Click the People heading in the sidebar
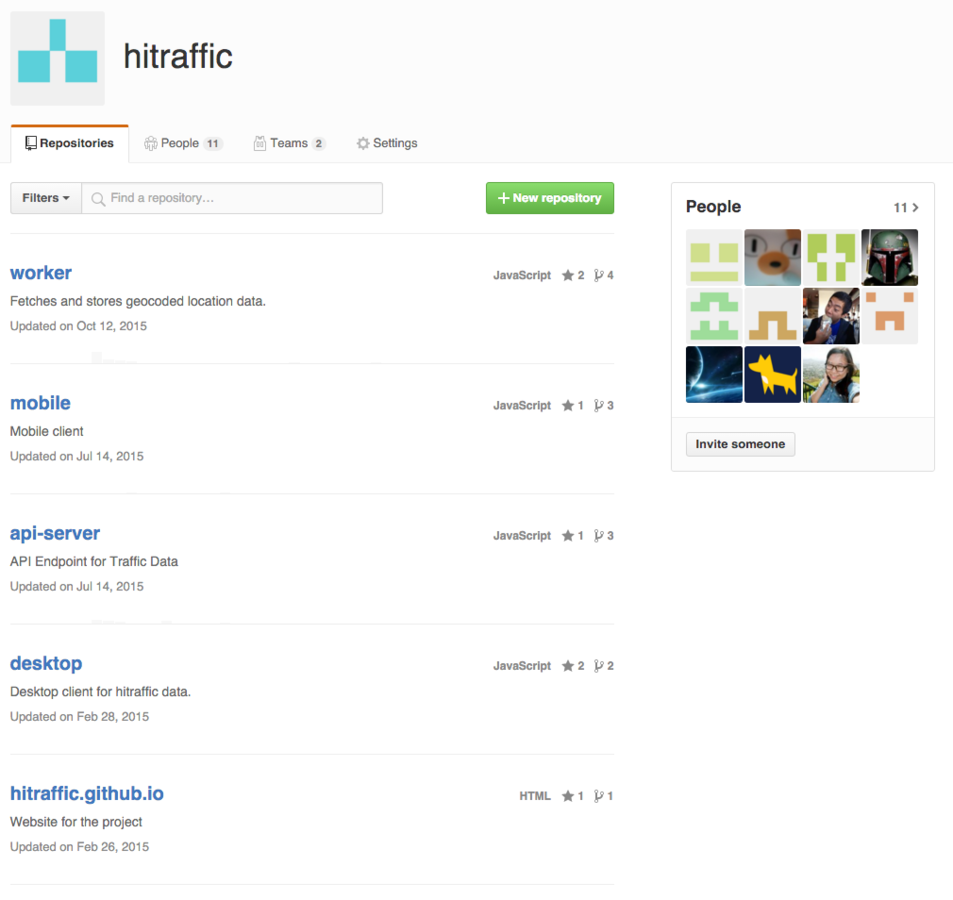Viewport: 953px width, 900px height. coord(714,207)
